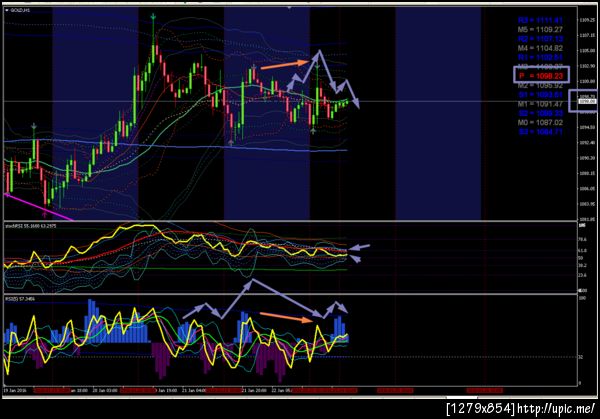Select the M4 = 1104.82 pivot label

(x=540, y=48)
